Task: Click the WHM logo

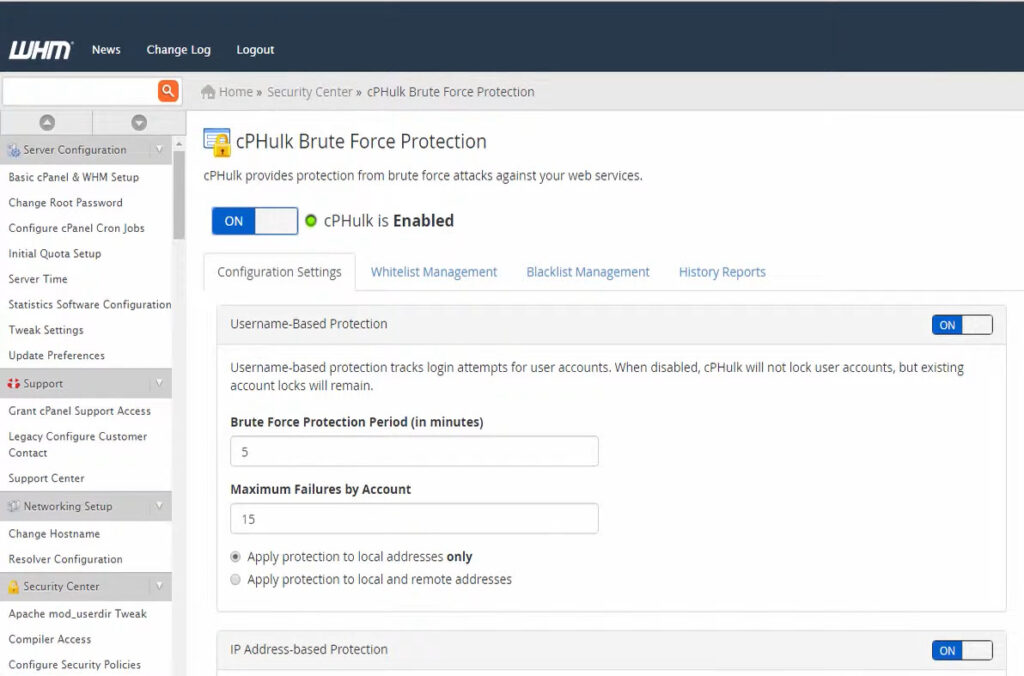Action: point(40,50)
